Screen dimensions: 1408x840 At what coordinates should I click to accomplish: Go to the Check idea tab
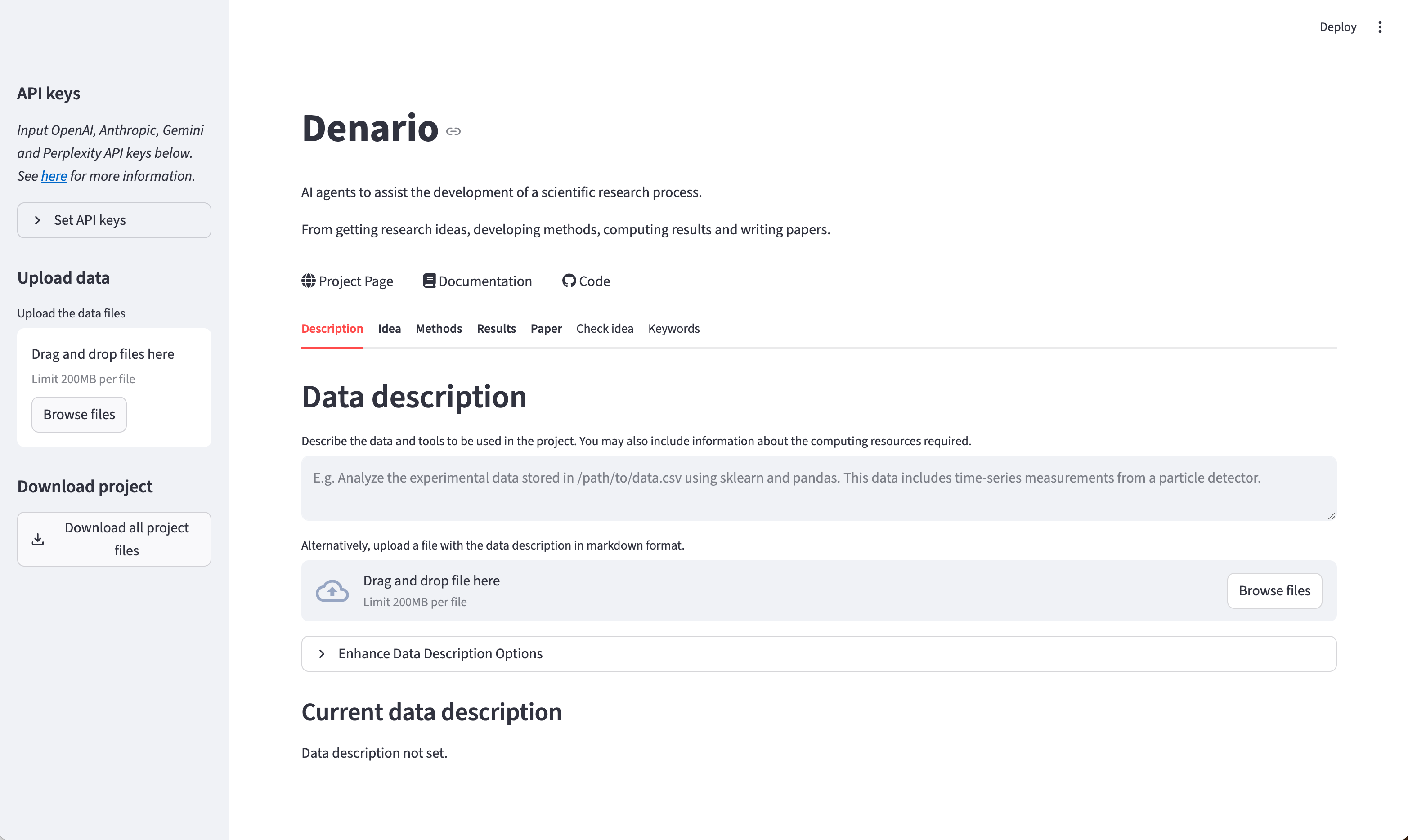pos(604,329)
